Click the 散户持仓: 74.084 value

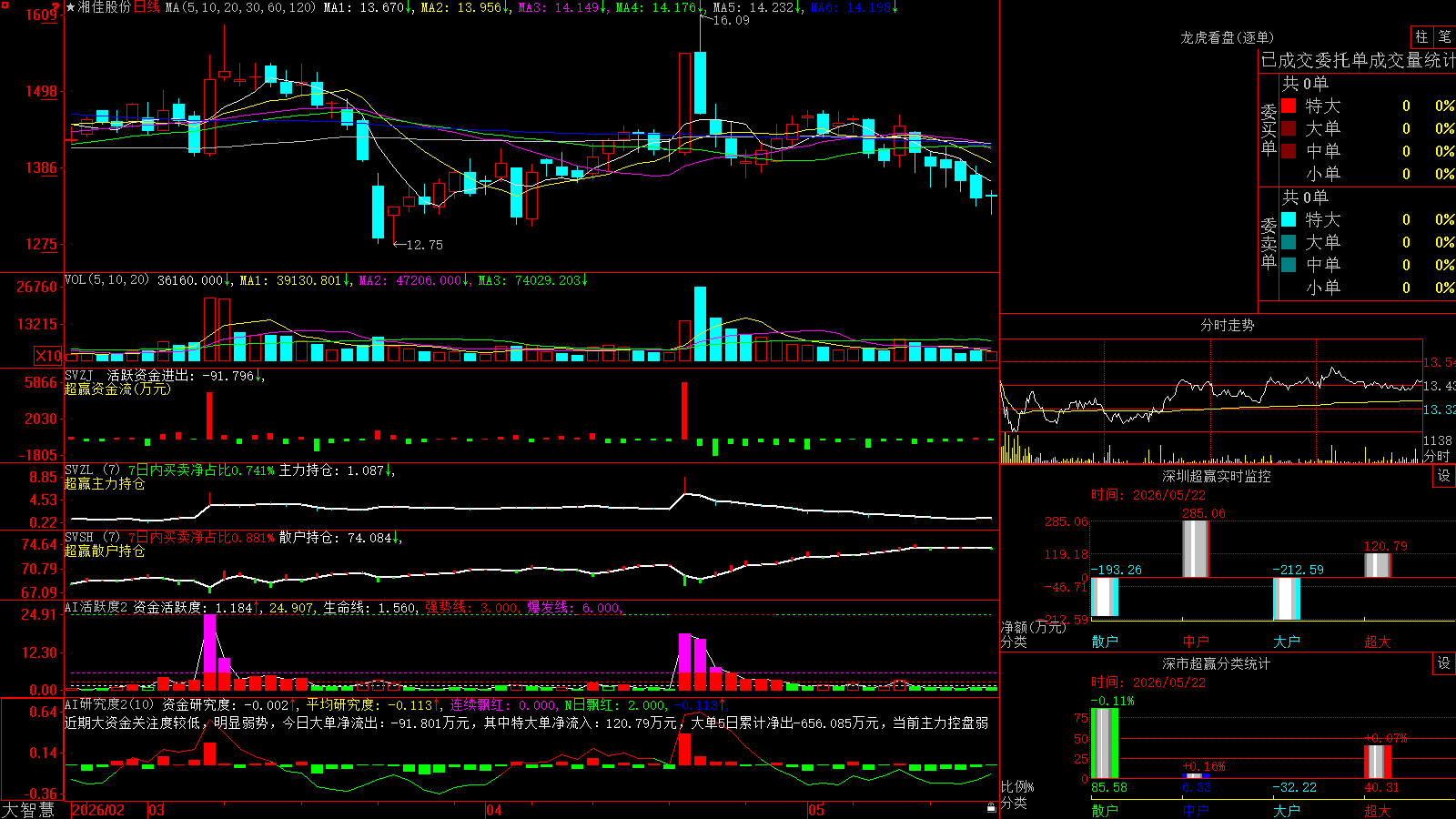coord(335,537)
